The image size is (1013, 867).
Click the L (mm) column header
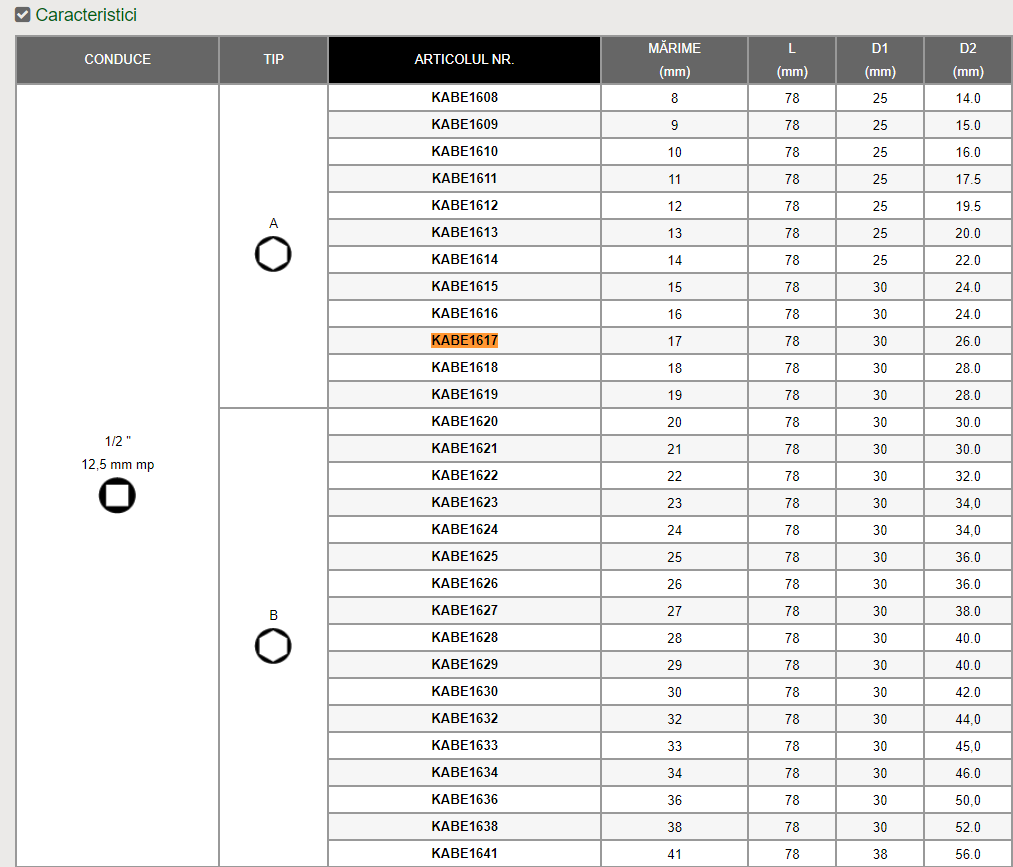pos(792,60)
